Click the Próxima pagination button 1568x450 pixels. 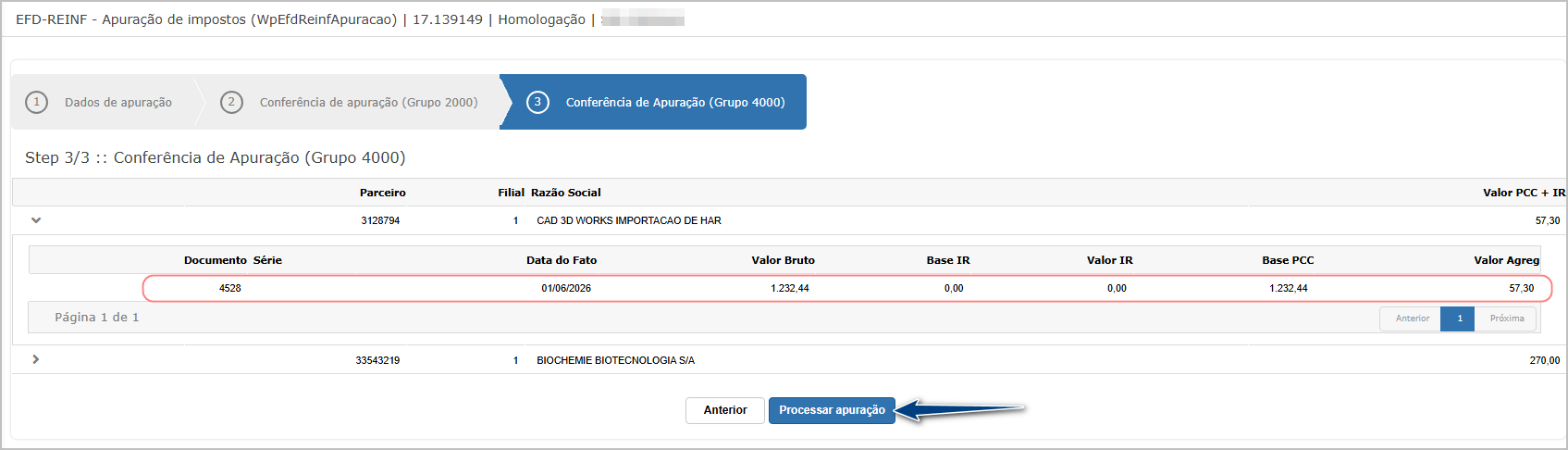pos(1506,319)
